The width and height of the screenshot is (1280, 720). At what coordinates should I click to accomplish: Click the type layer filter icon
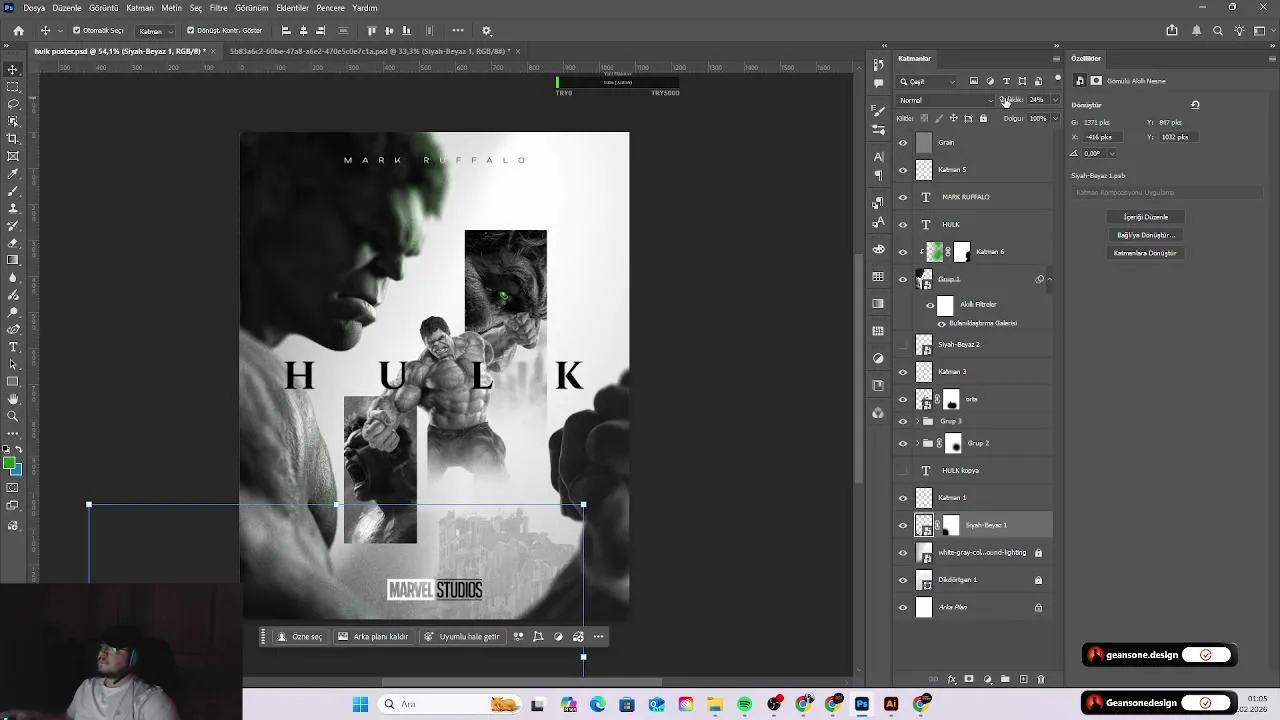click(1006, 81)
